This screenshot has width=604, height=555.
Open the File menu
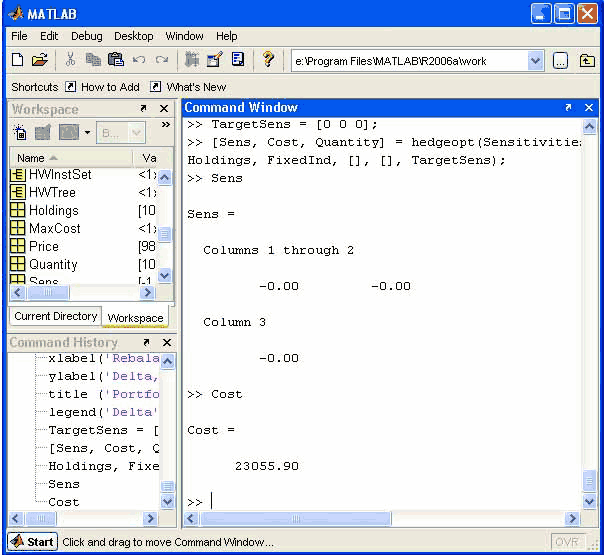click(x=19, y=36)
